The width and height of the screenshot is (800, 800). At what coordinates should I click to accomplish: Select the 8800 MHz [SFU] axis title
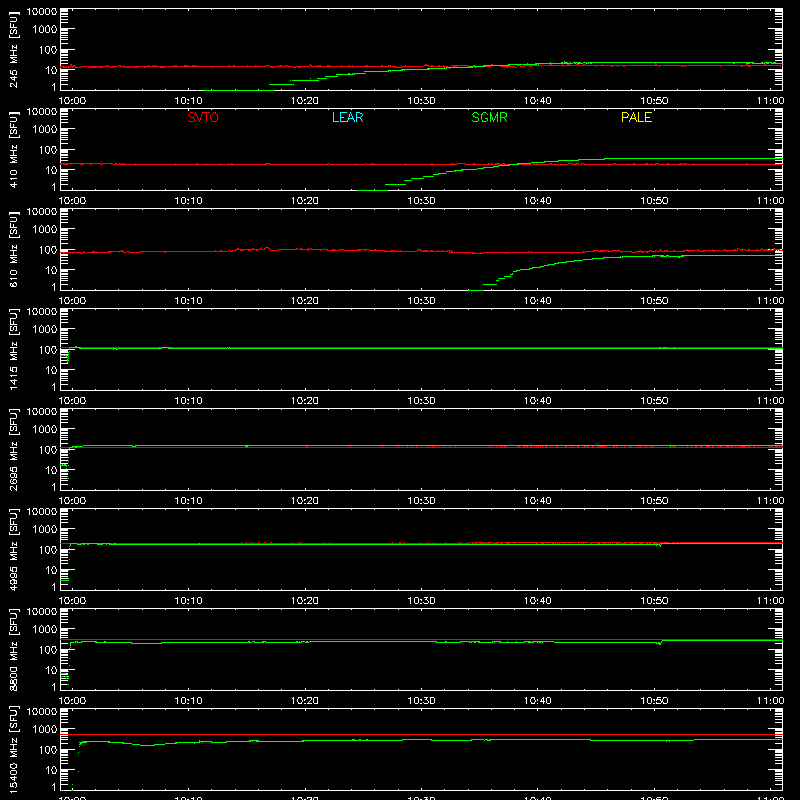click(x=14, y=649)
